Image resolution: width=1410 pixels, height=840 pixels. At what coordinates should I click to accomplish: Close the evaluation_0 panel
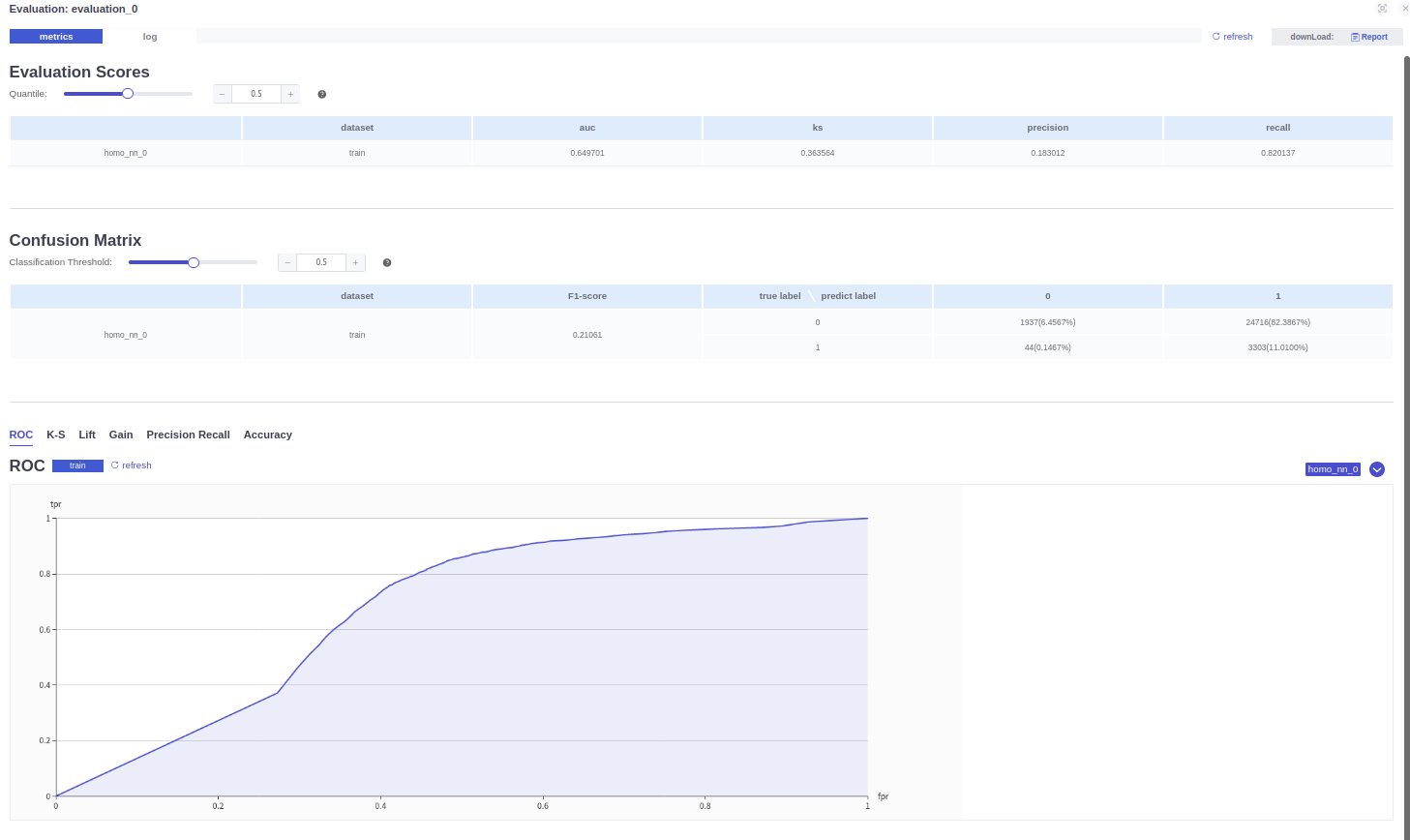click(x=1405, y=9)
